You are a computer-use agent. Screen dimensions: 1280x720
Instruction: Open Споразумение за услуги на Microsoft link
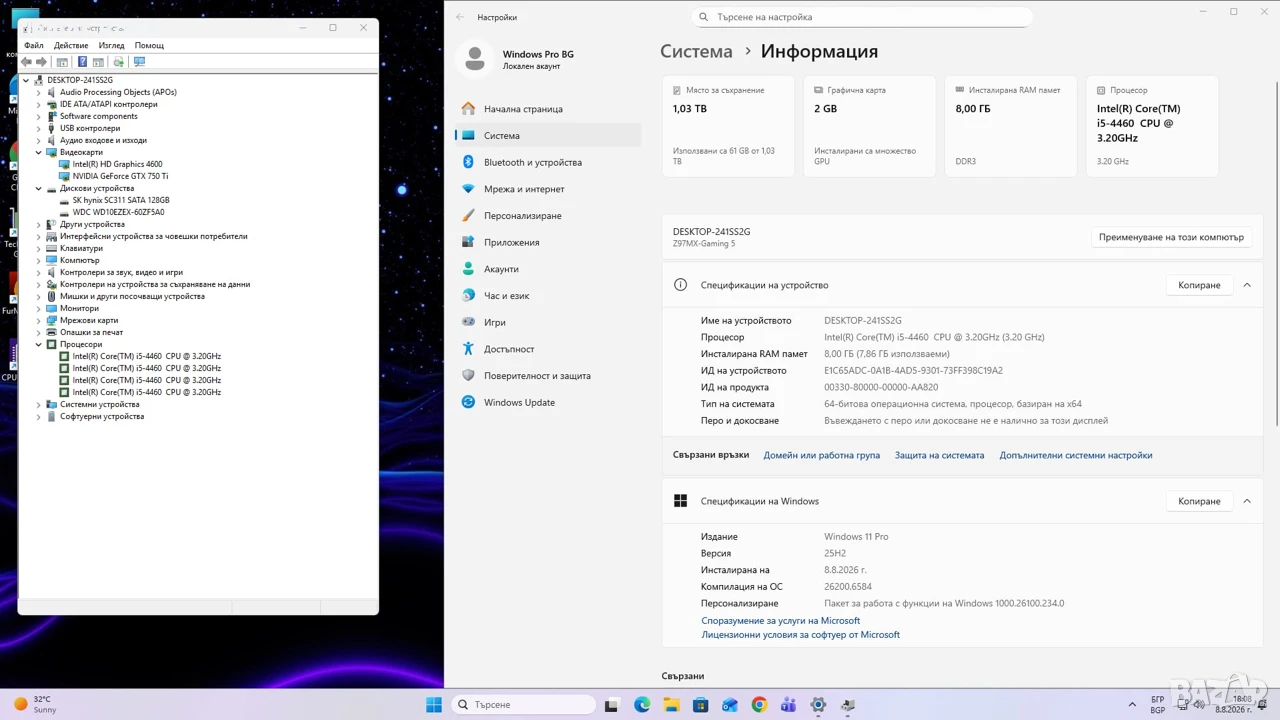pyautogui.click(x=781, y=621)
